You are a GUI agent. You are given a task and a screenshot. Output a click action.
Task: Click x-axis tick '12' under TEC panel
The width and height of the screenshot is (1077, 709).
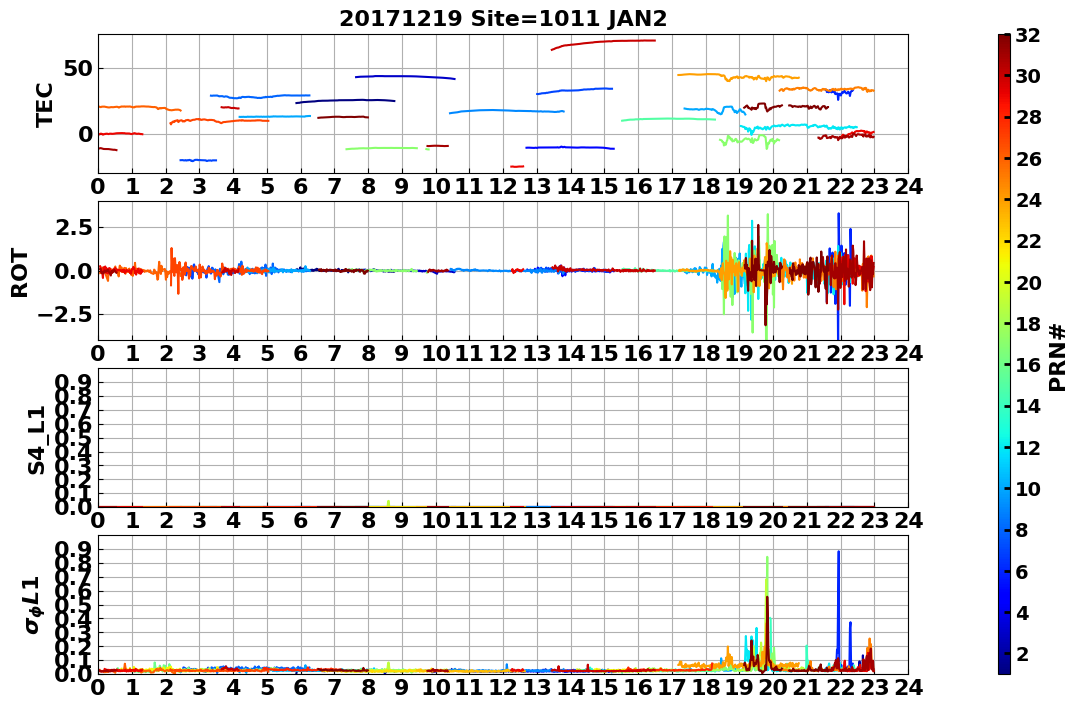pos(503,186)
